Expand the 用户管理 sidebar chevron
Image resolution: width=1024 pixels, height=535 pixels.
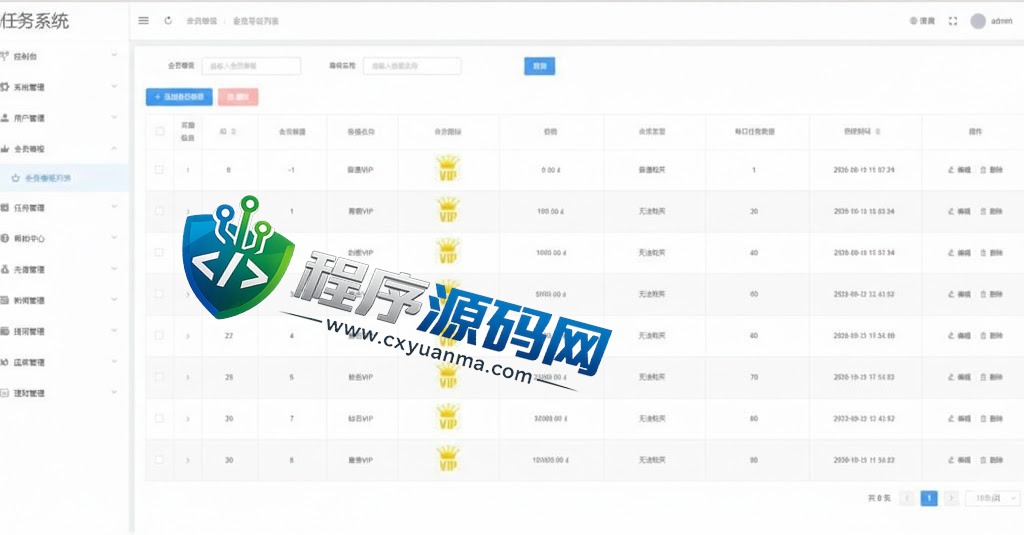pyautogui.click(x=114, y=117)
